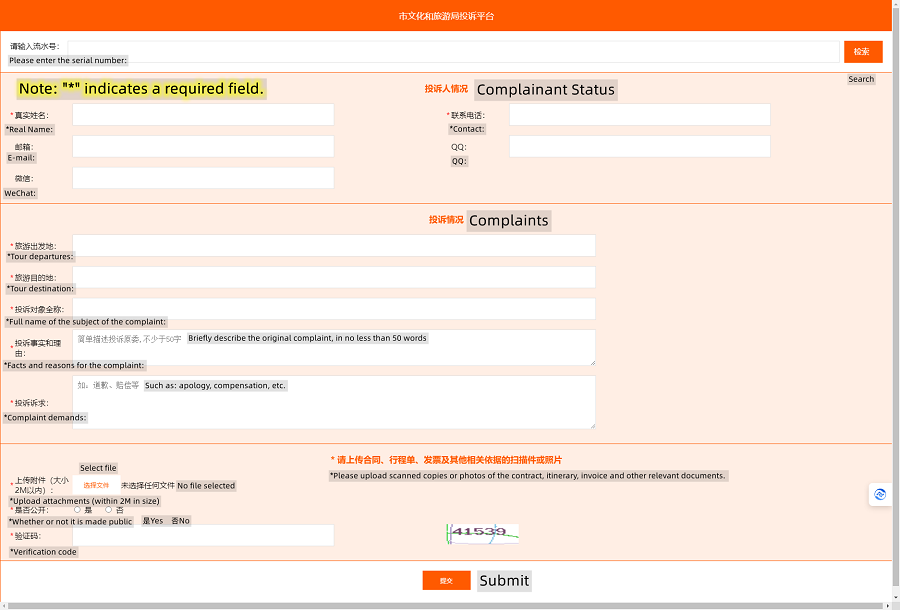Click the orange Submit (提交) button

tap(447, 581)
